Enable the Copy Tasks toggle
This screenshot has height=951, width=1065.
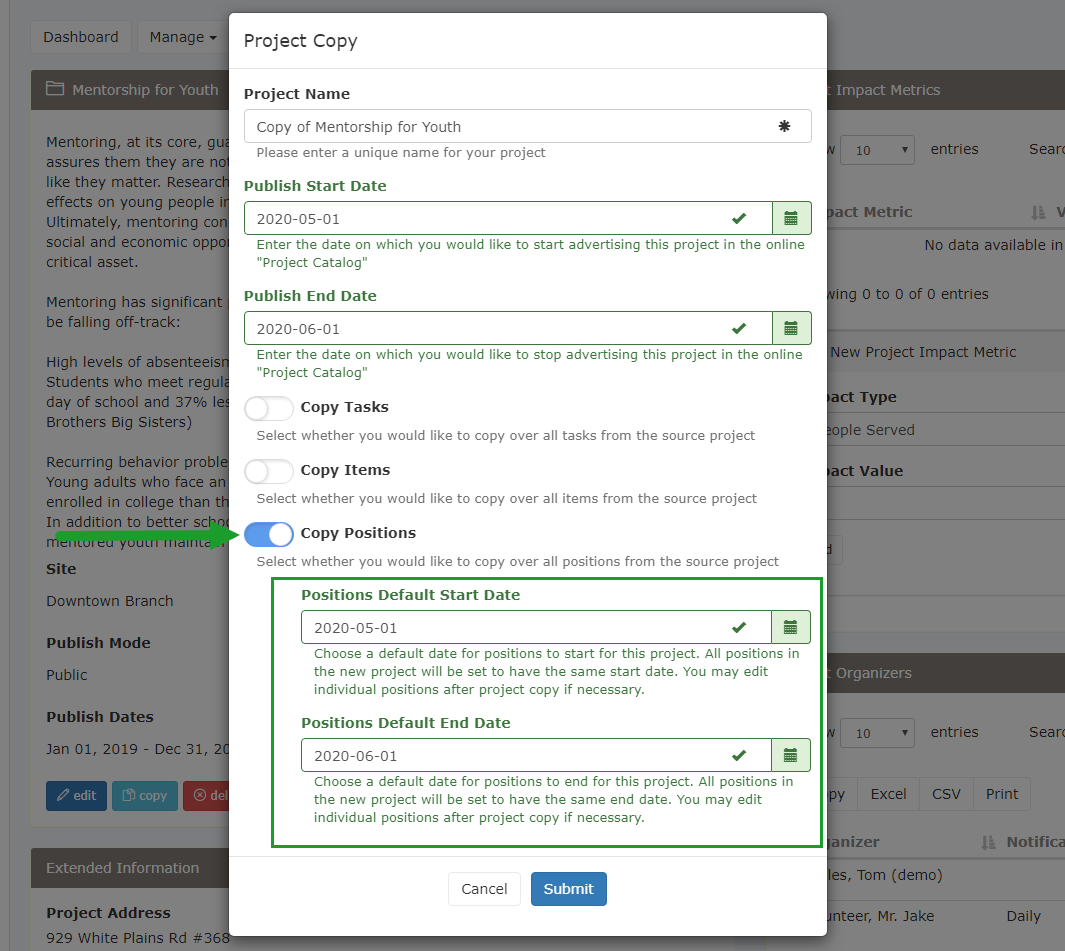[268, 408]
